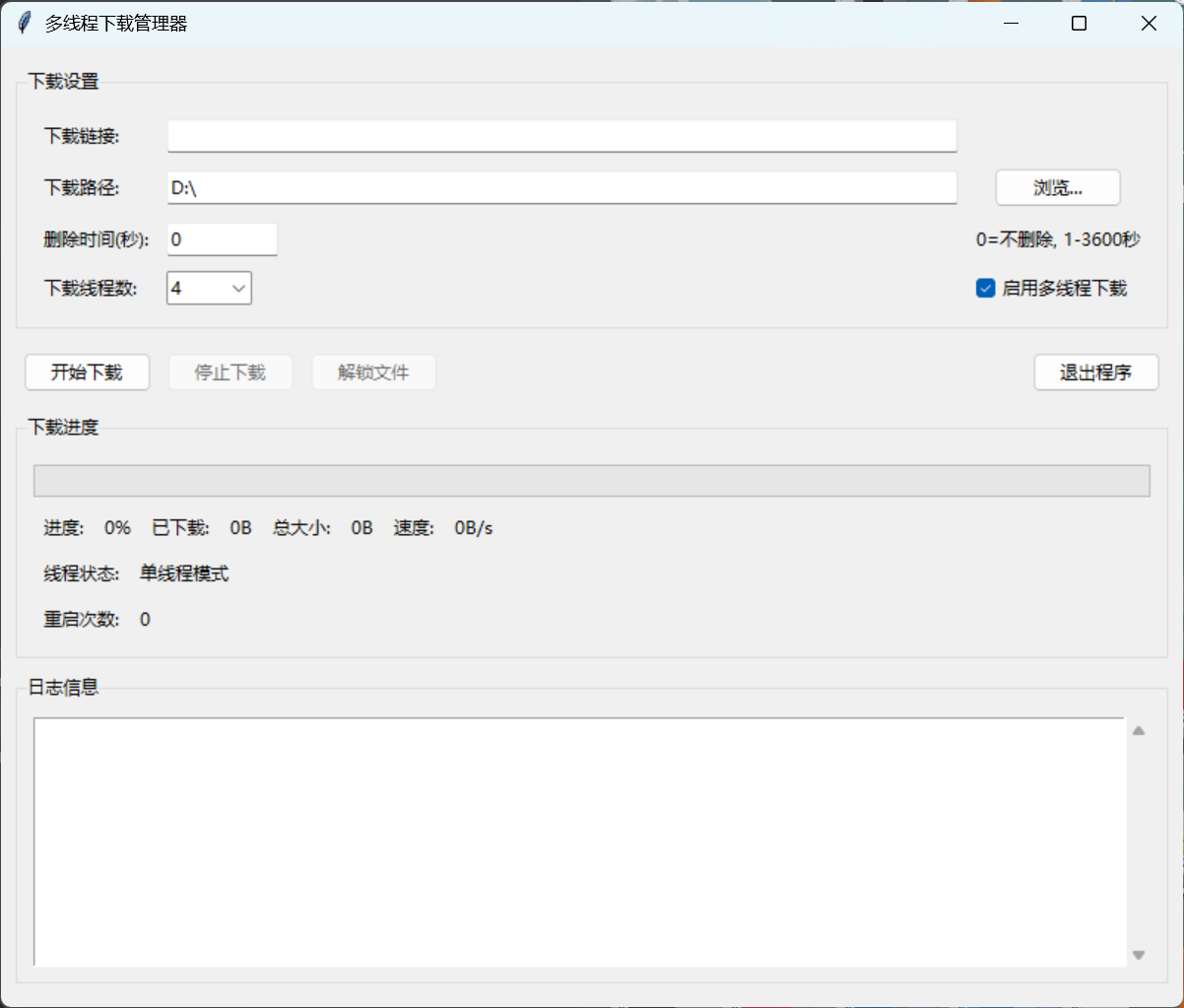1184x1008 pixels.
Task: Click the 重启次数 label
Action: [x=82, y=619]
